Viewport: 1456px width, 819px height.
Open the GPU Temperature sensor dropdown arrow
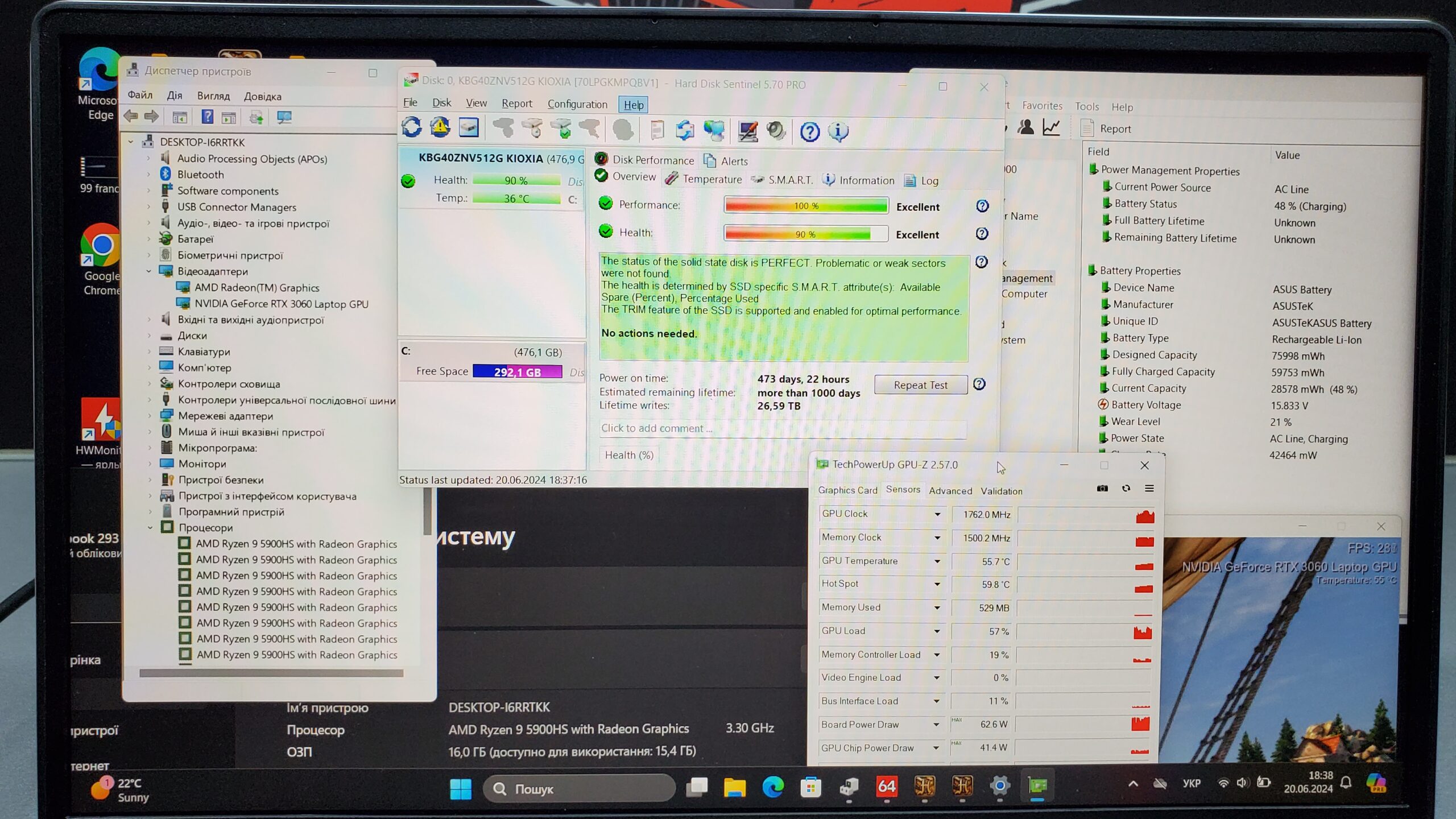(937, 561)
